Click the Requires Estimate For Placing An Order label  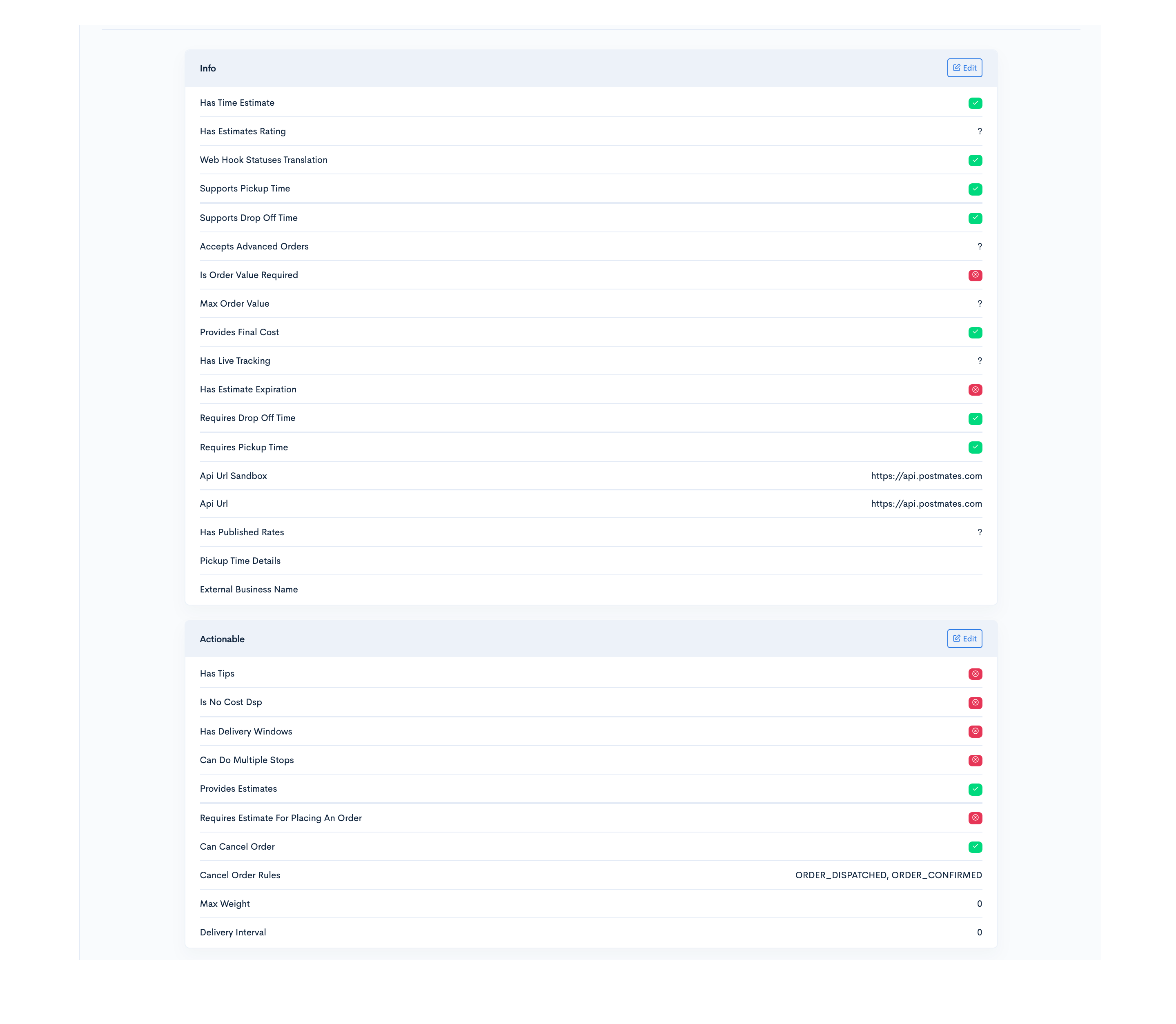click(x=281, y=818)
